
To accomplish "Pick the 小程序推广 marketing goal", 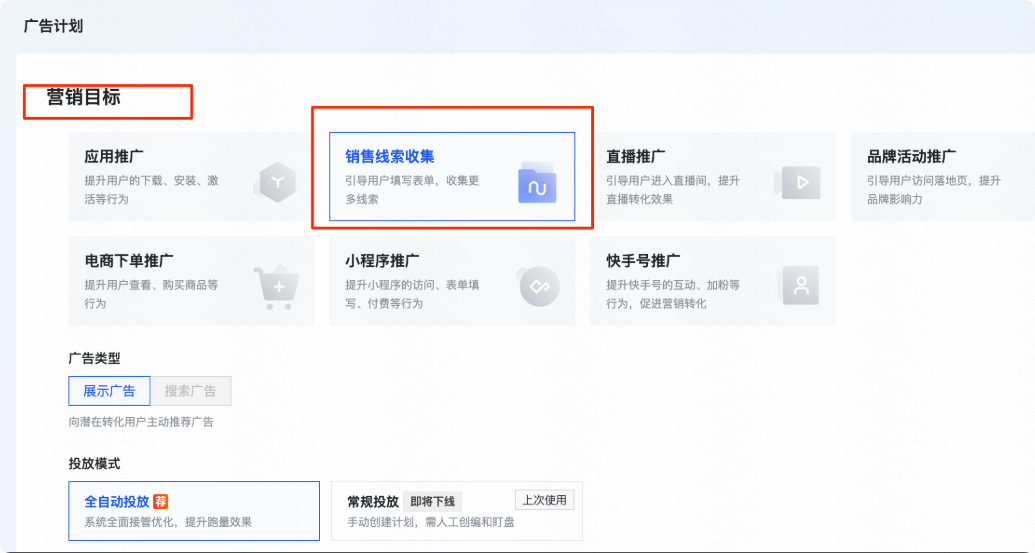I will 452,280.
